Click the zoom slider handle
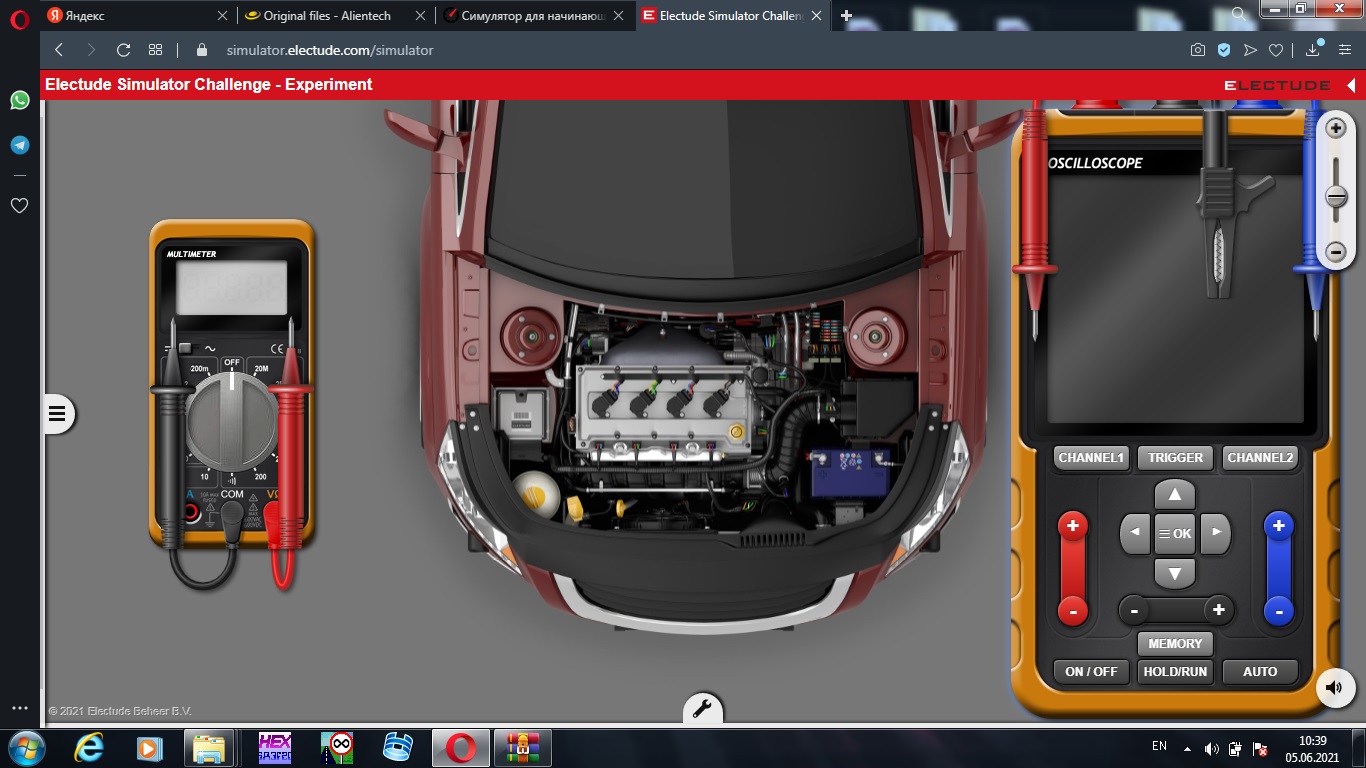Screen dimensions: 1366x768 click(x=1336, y=196)
